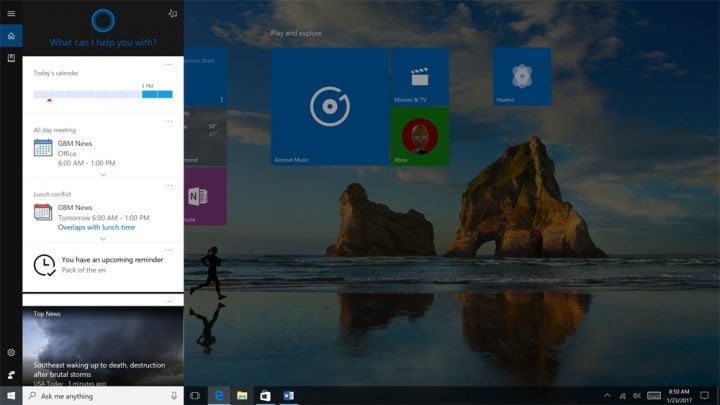This screenshot has width=720, height=405.
Task: Open the volume tray icon
Action: pyautogui.click(x=636, y=396)
